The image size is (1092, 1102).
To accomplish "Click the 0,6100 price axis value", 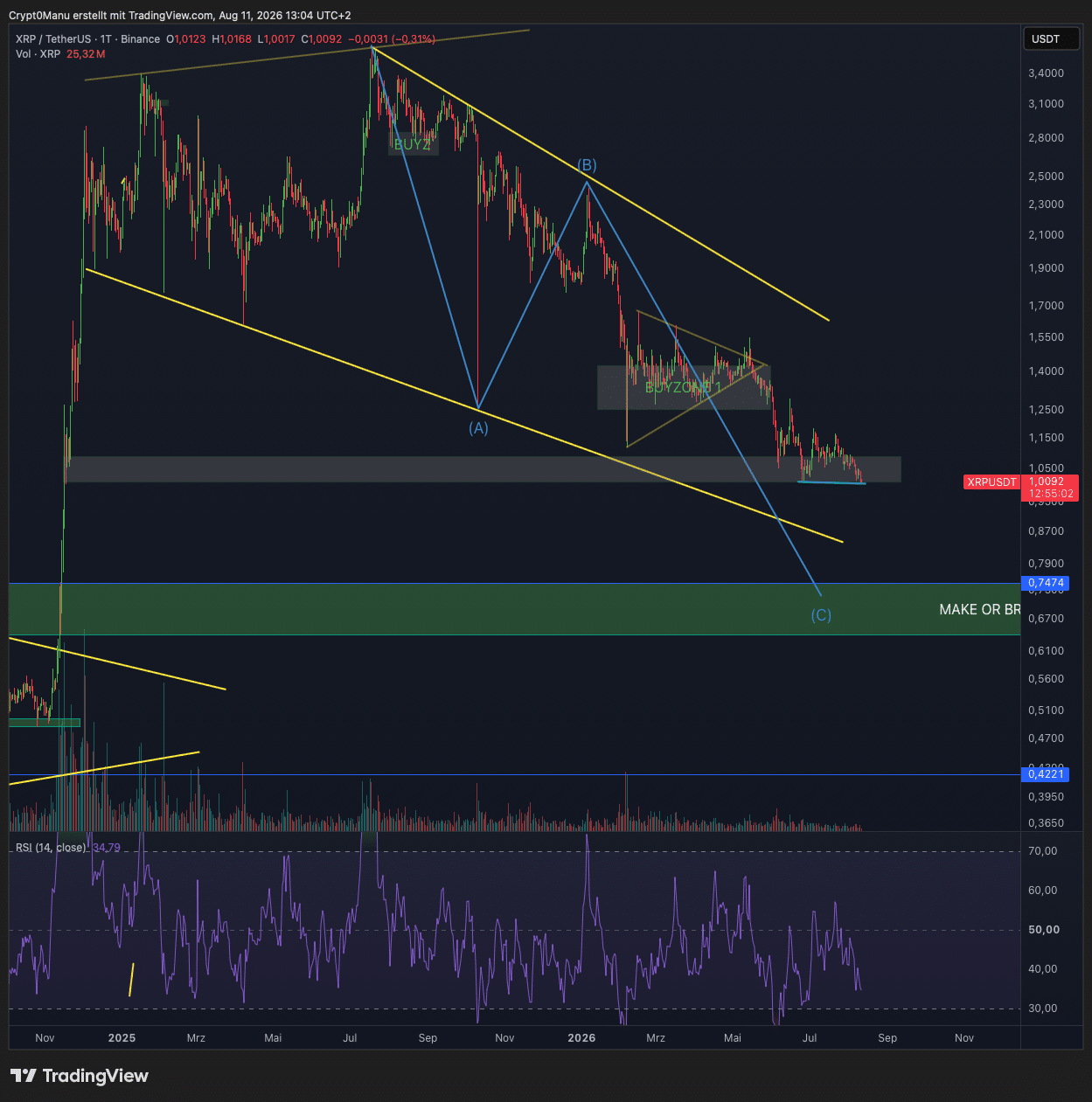I will (1047, 651).
